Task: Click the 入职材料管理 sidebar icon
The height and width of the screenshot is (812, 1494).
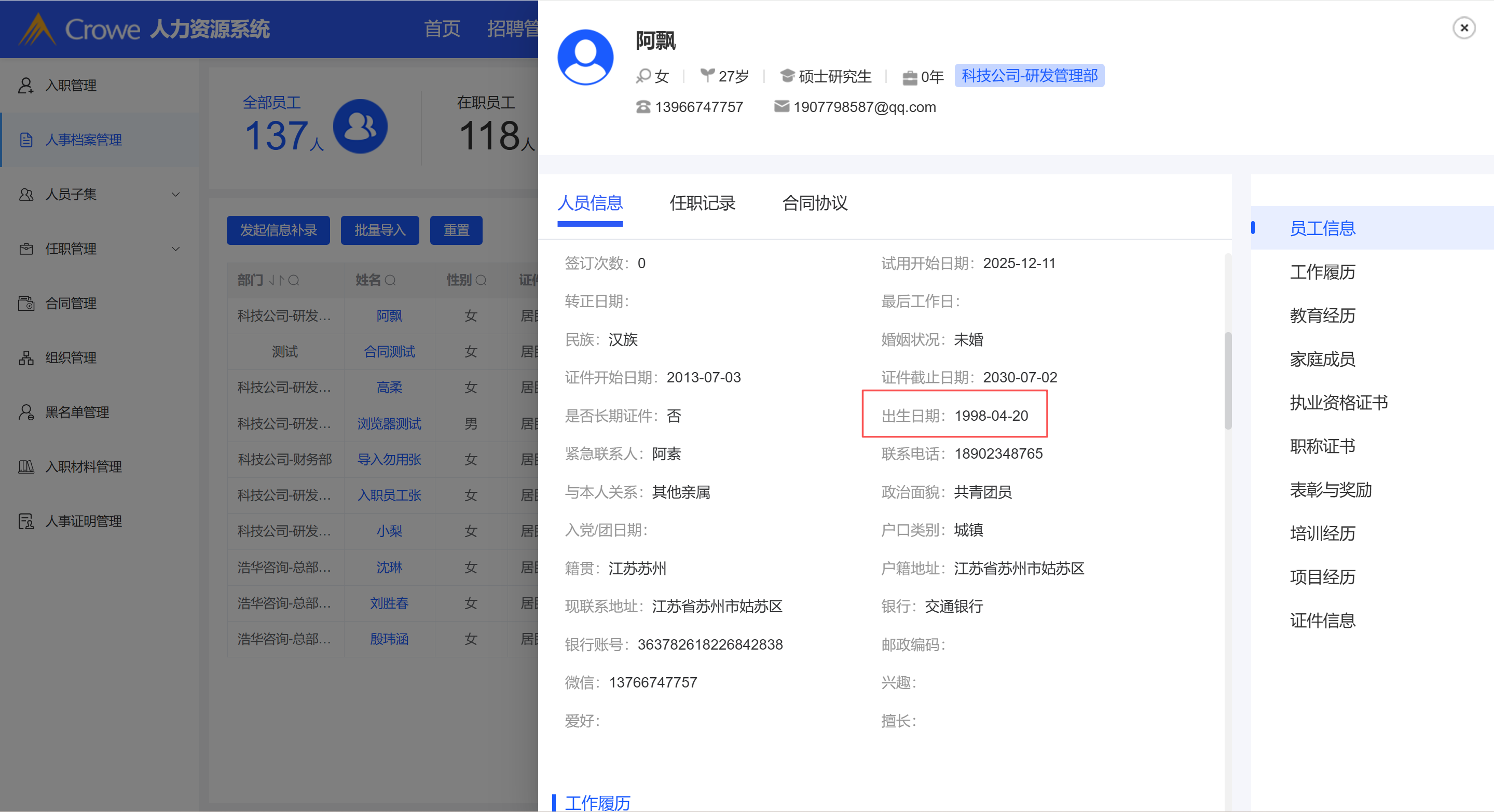Action: pyautogui.click(x=25, y=467)
